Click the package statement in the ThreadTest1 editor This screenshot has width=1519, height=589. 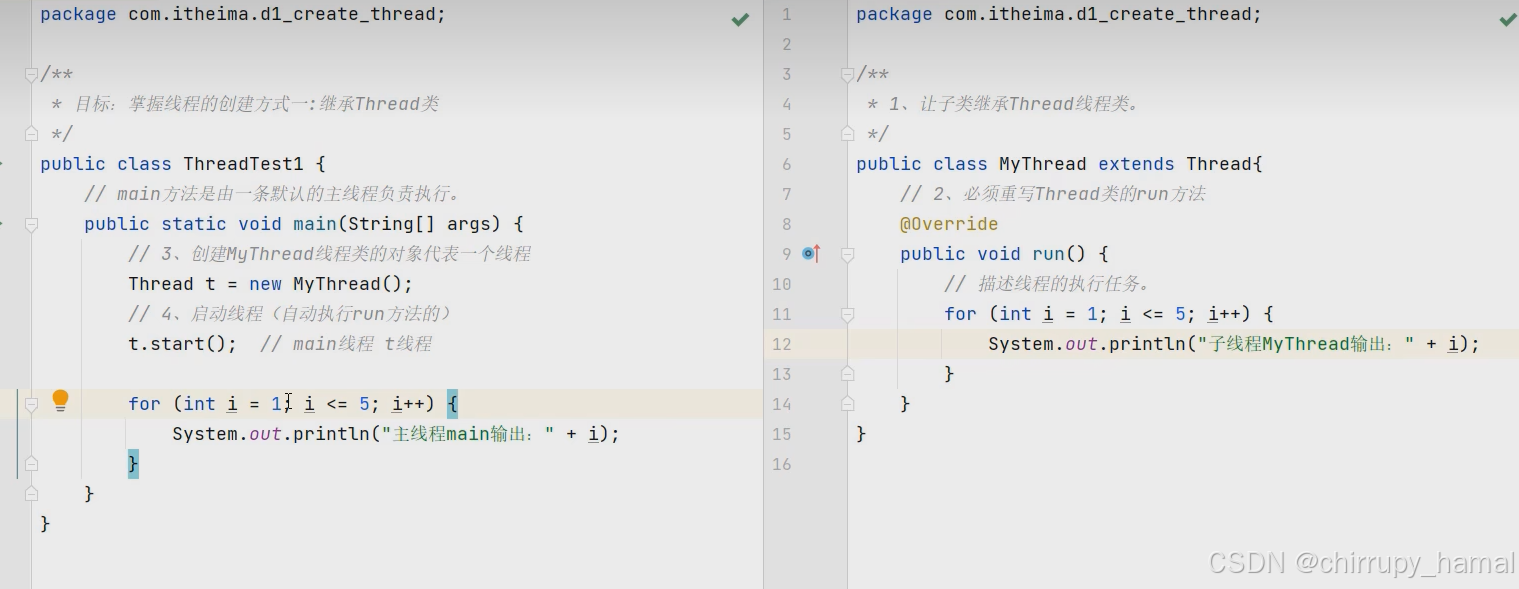click(x=243, y=14)
